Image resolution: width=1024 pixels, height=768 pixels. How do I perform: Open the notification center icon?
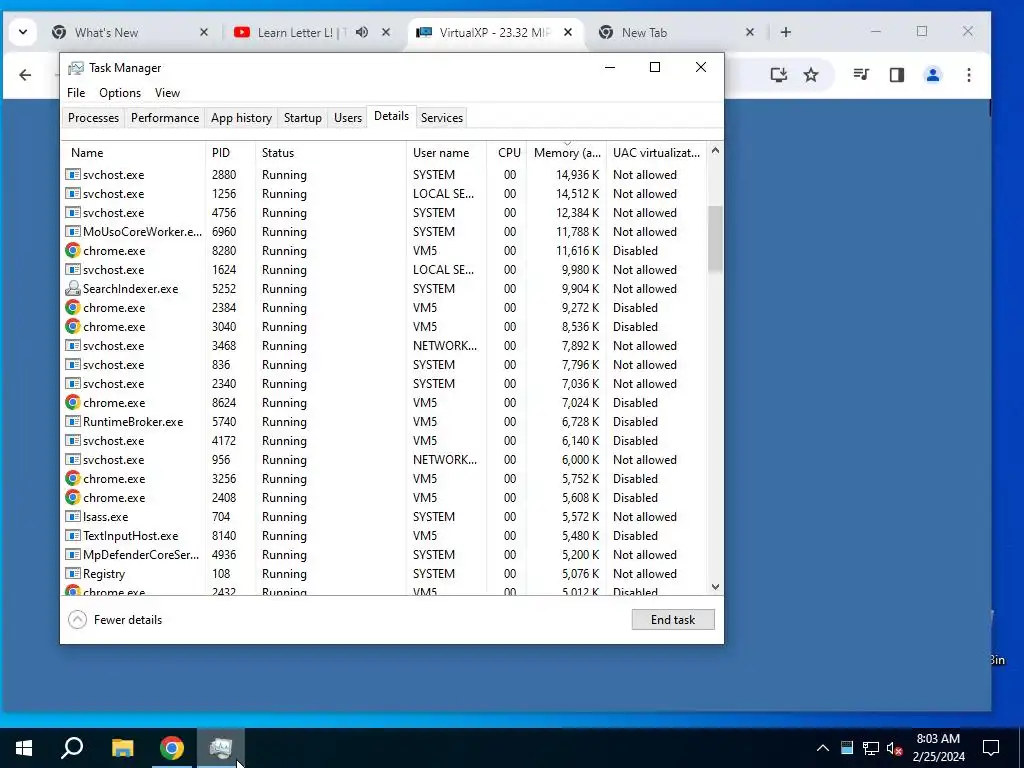991,748
